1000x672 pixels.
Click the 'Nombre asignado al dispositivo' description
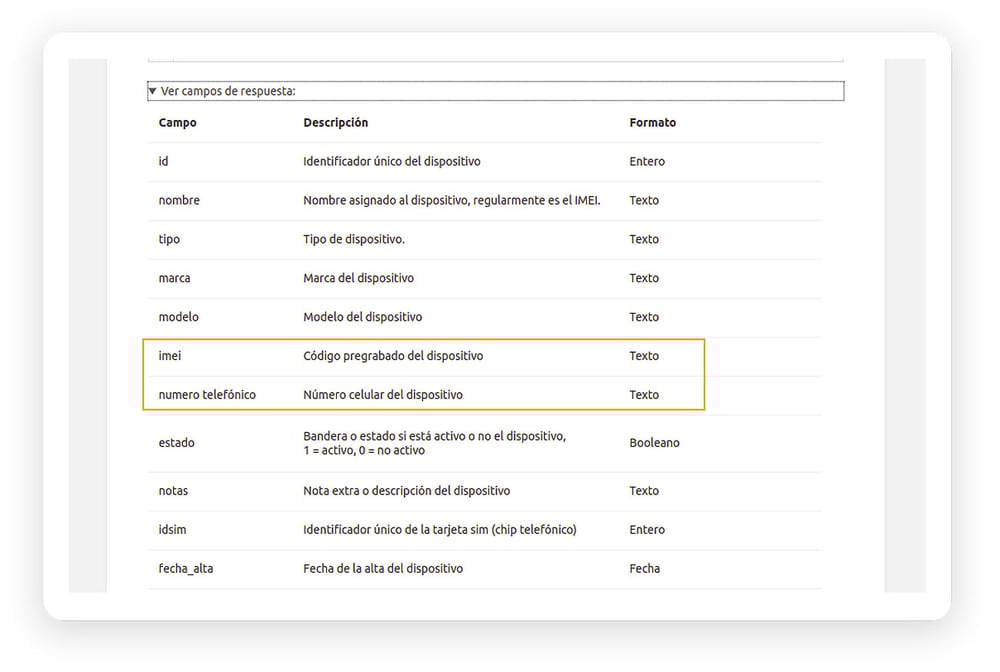pos(452,200)
